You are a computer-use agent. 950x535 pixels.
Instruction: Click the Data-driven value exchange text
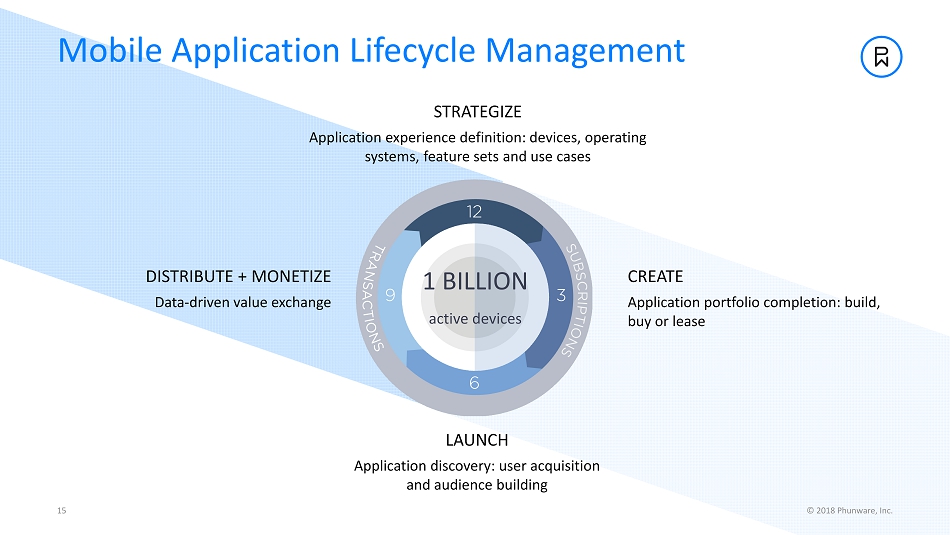click(x=243, y=302)
